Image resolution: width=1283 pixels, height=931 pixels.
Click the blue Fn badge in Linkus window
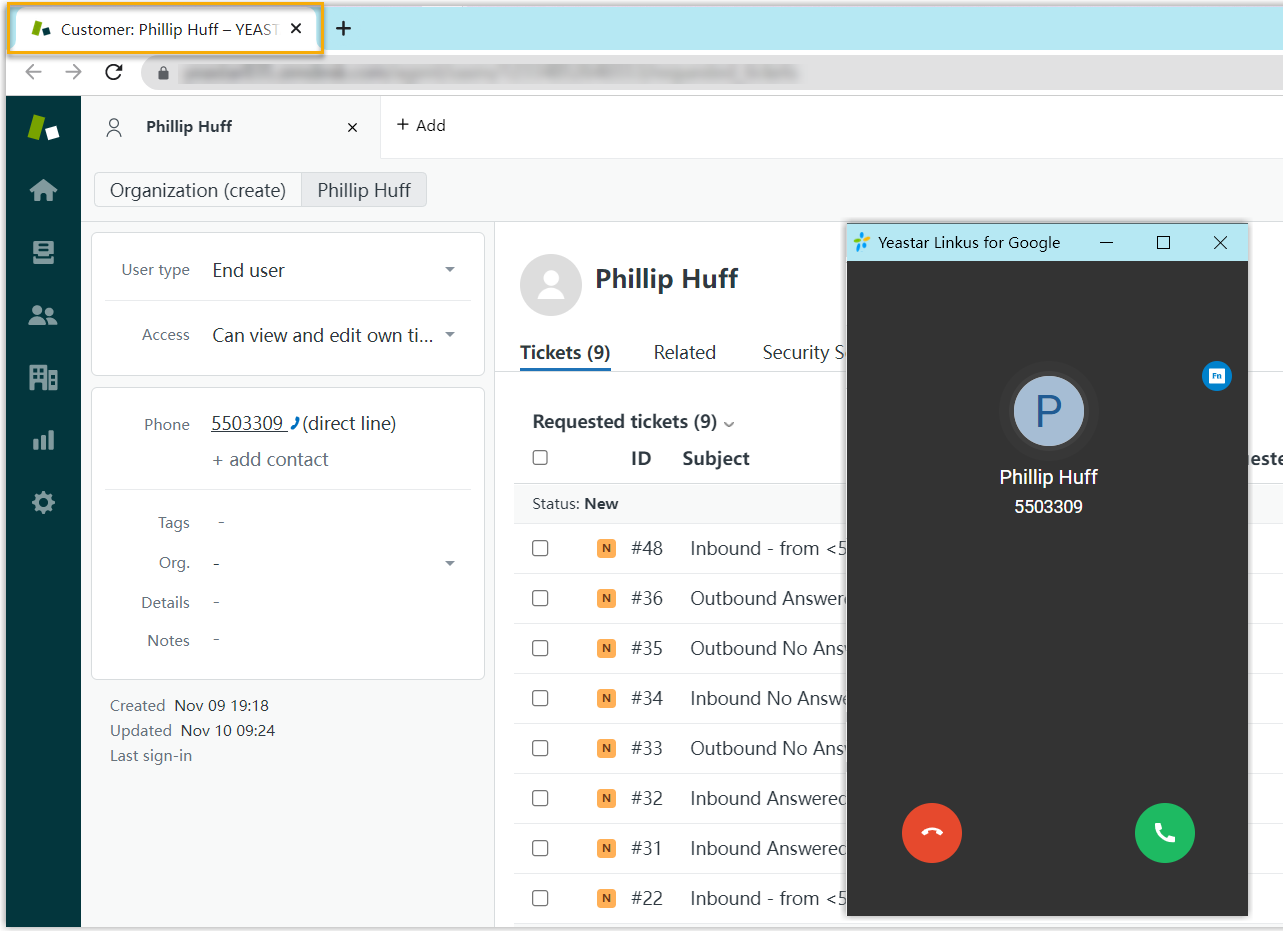tap(1216, 376)
